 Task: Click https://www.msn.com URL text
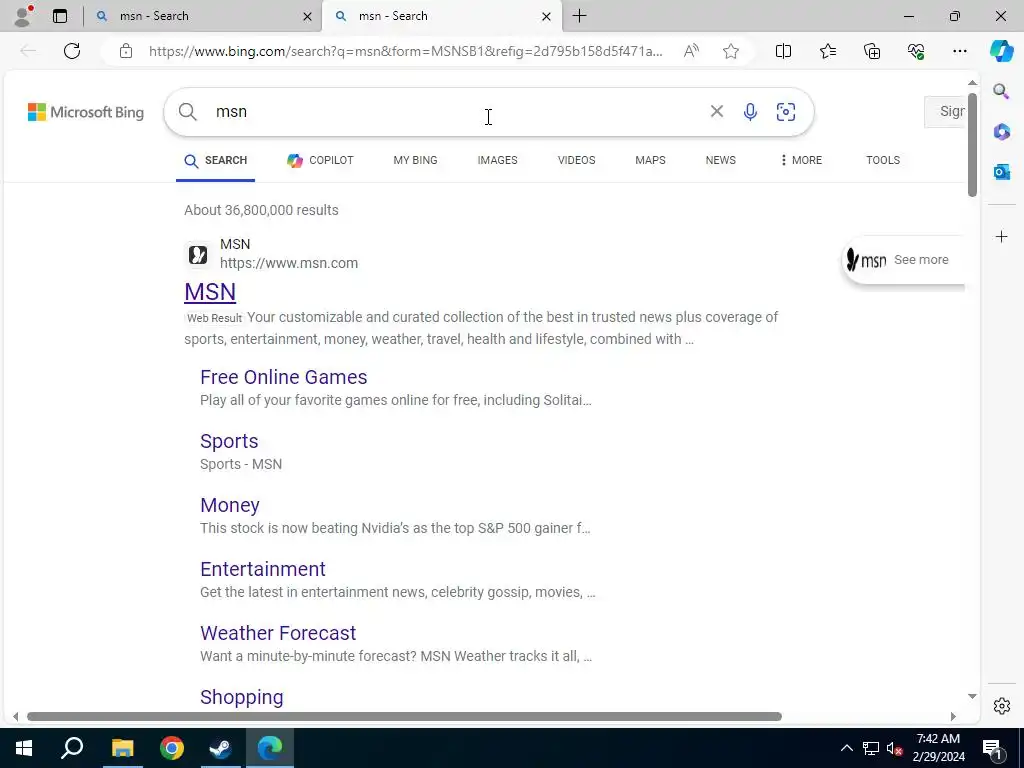pyautogui.click(x=289, y=263)
